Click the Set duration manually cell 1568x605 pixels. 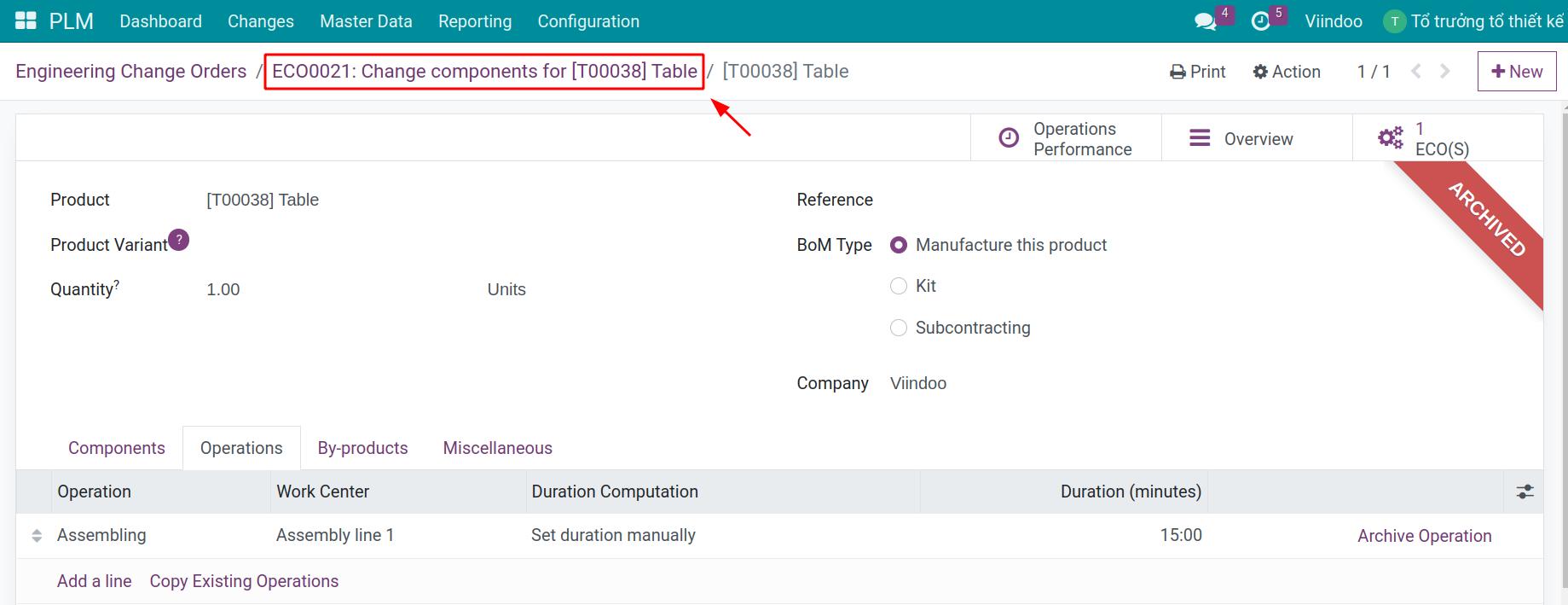coord(723,536)
